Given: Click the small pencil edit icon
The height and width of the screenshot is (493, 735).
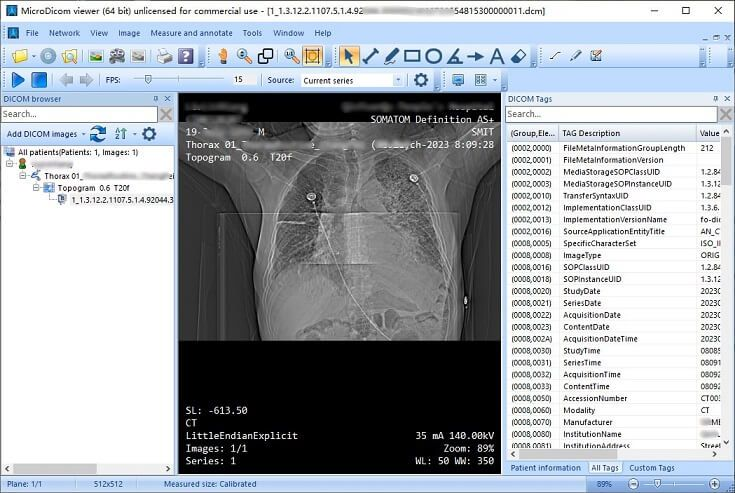Looking at the screenshot, I should 576,56.
